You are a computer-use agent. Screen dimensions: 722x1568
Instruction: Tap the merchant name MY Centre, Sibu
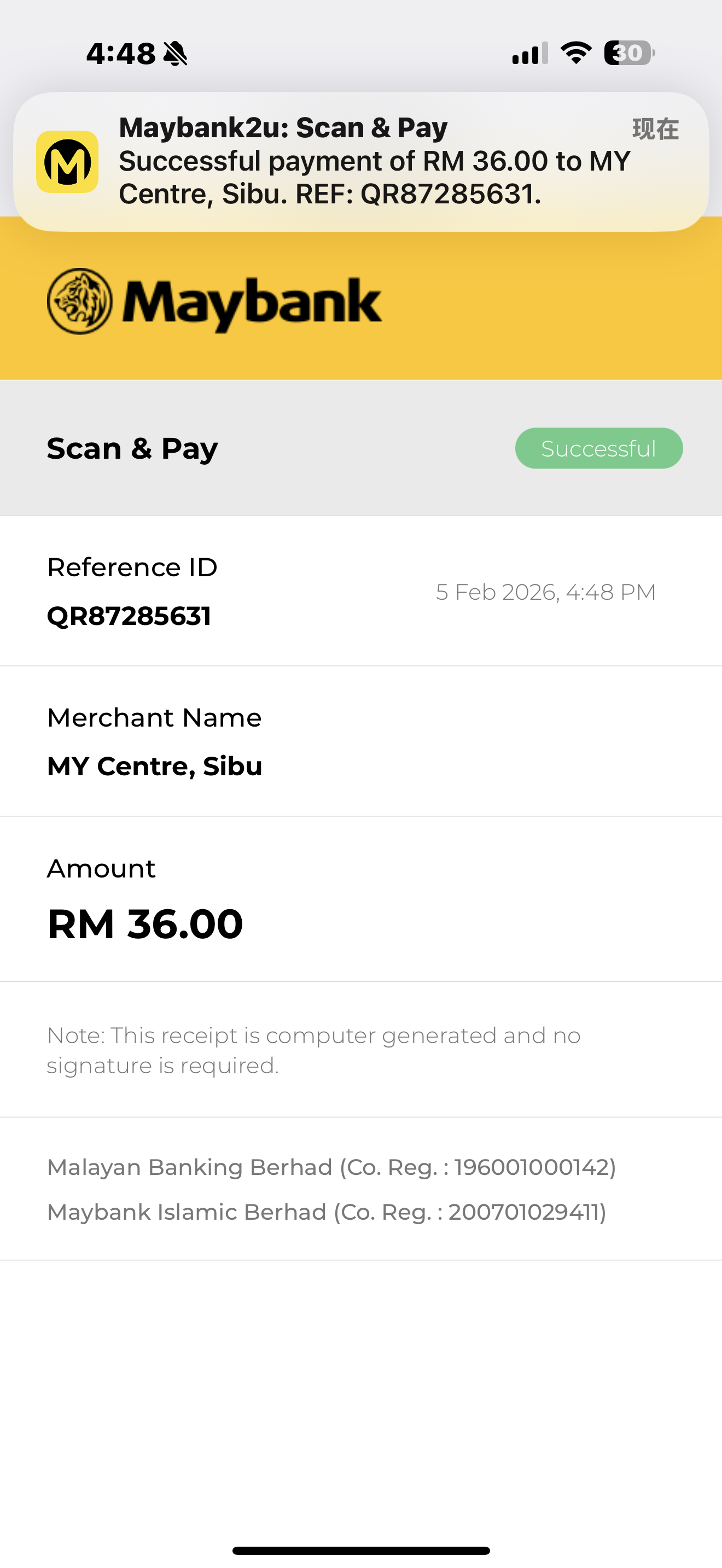coord(155,767)
